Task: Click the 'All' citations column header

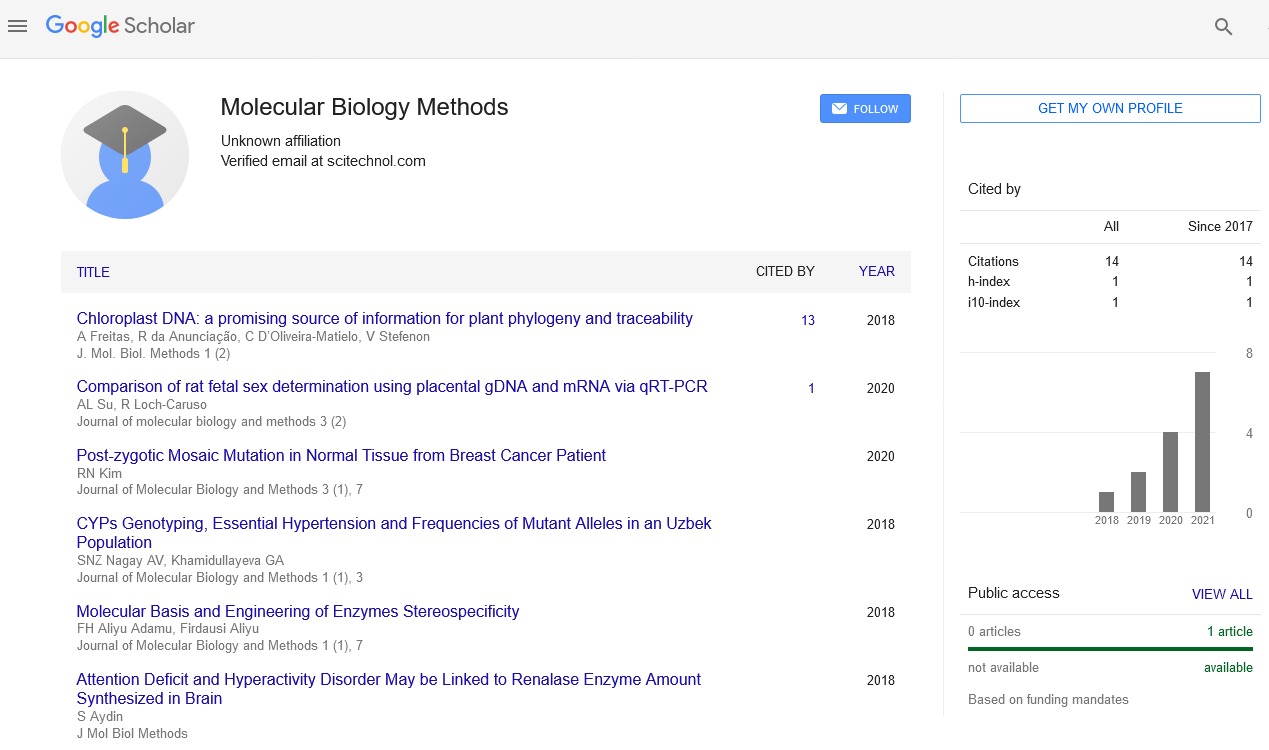Action: 1111,226
